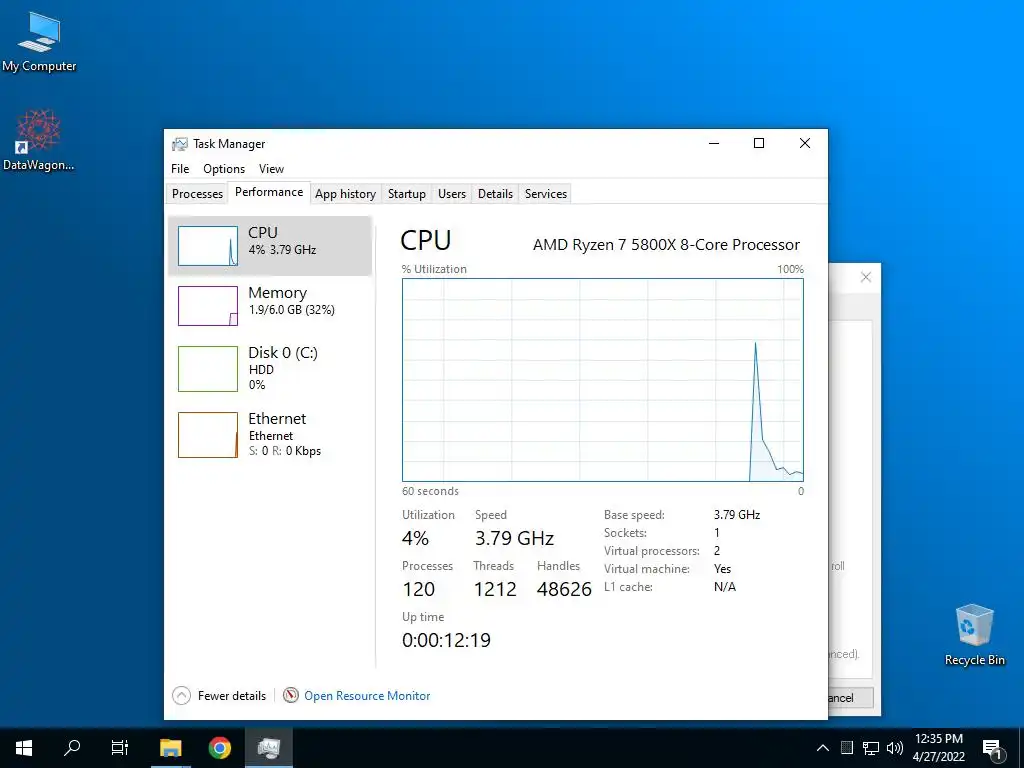Click the Speed value 3.79 GHz
This screenshot has height=768, width=1024.
click(x=515, y=538)
